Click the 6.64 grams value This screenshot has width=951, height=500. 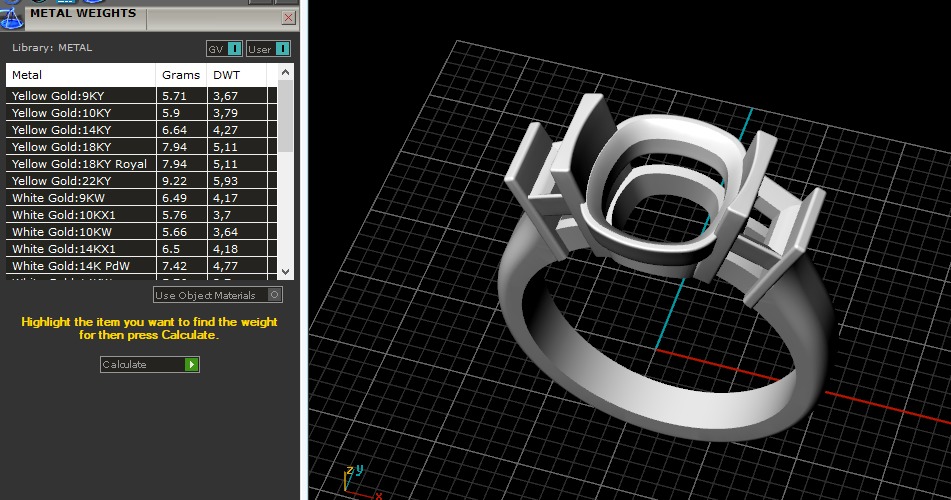click(x=174, y=130)
